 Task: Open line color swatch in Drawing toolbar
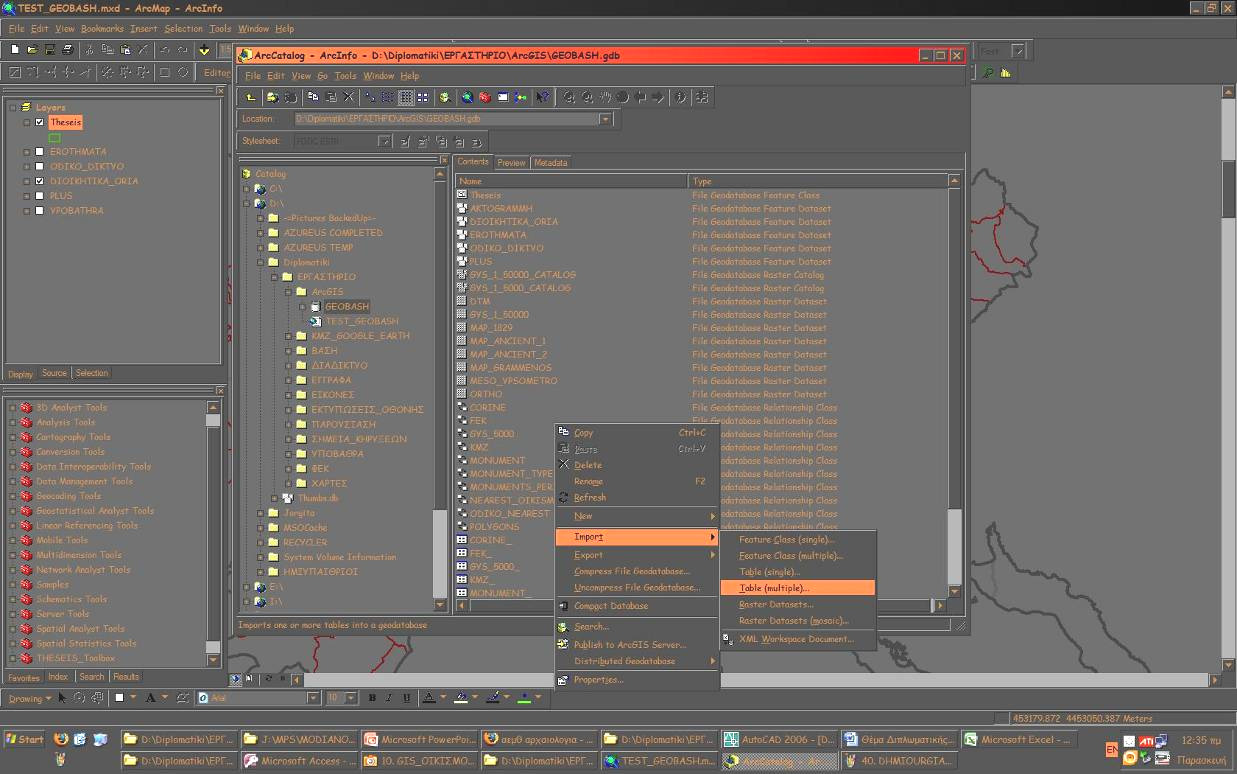494,698
